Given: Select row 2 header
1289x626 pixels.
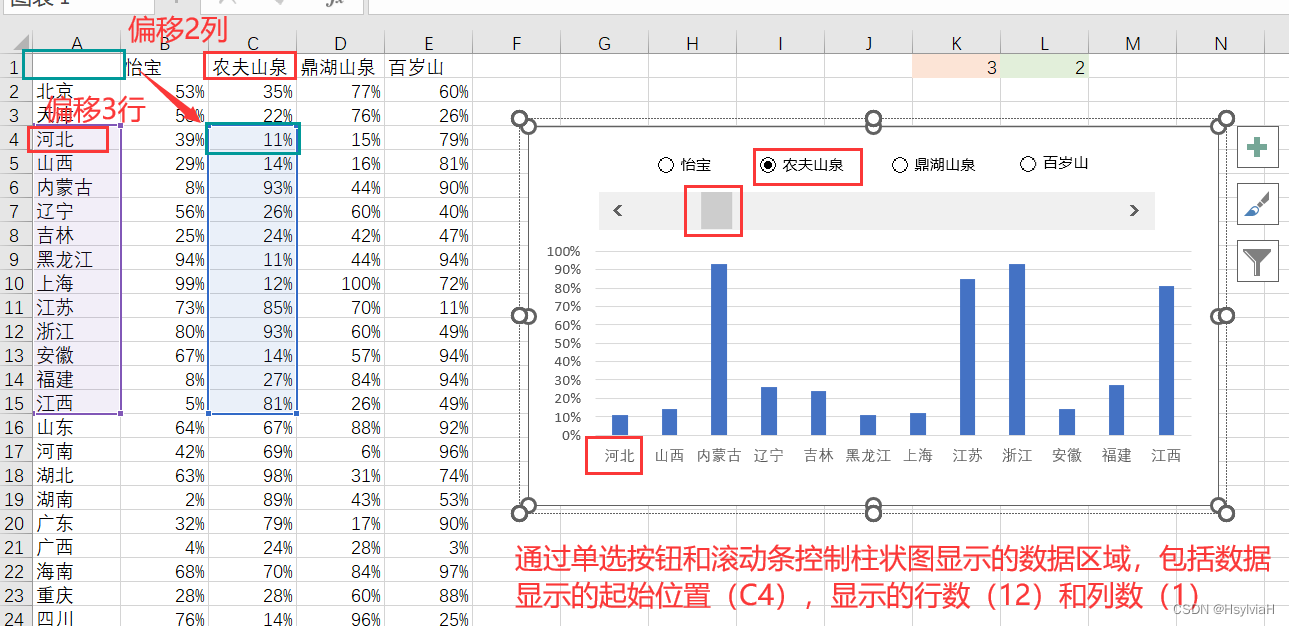Looking at the screenshot, I should [15, 91].
